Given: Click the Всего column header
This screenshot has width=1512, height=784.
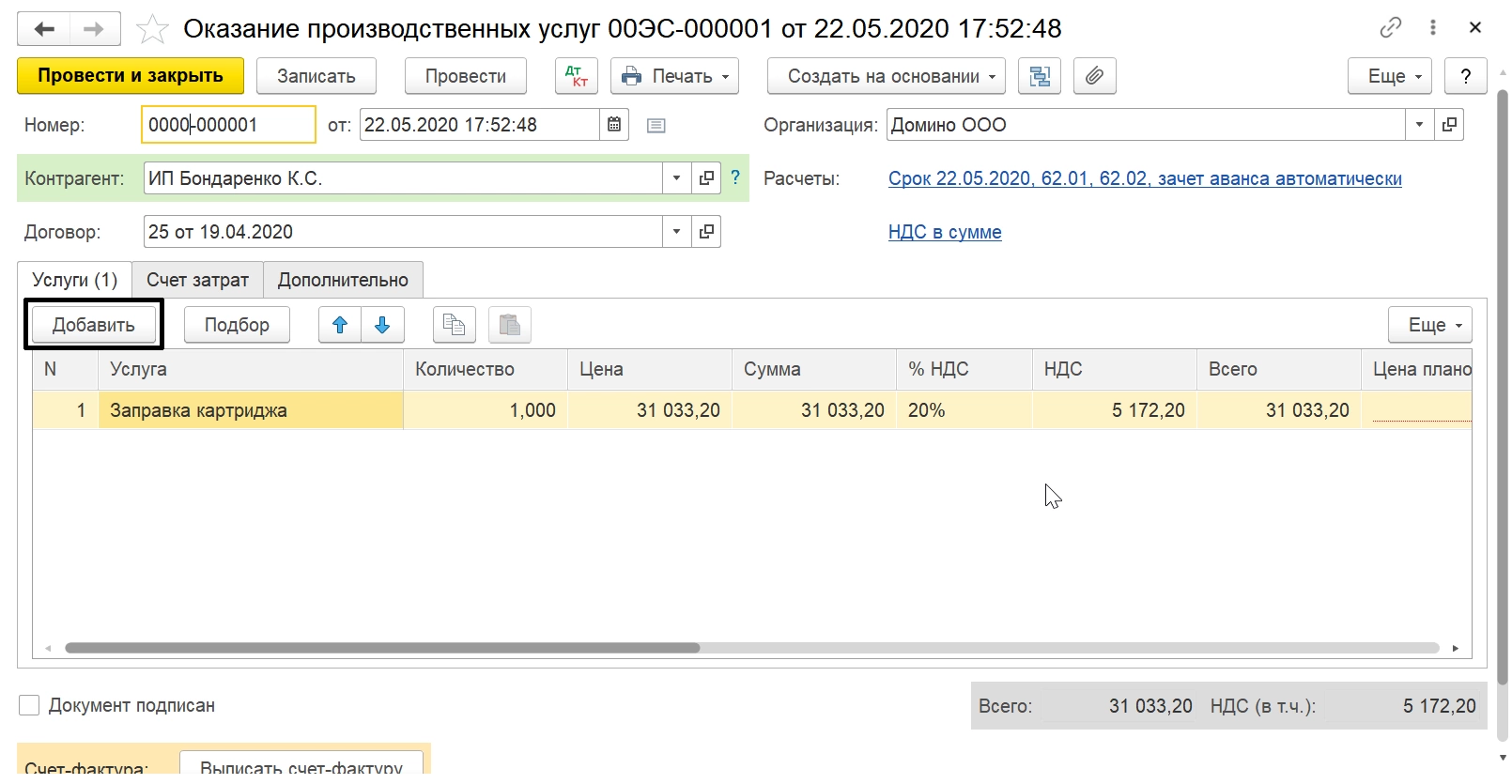Looking at the screenshot, I should pyautogui.click(x=1279, y=369).
